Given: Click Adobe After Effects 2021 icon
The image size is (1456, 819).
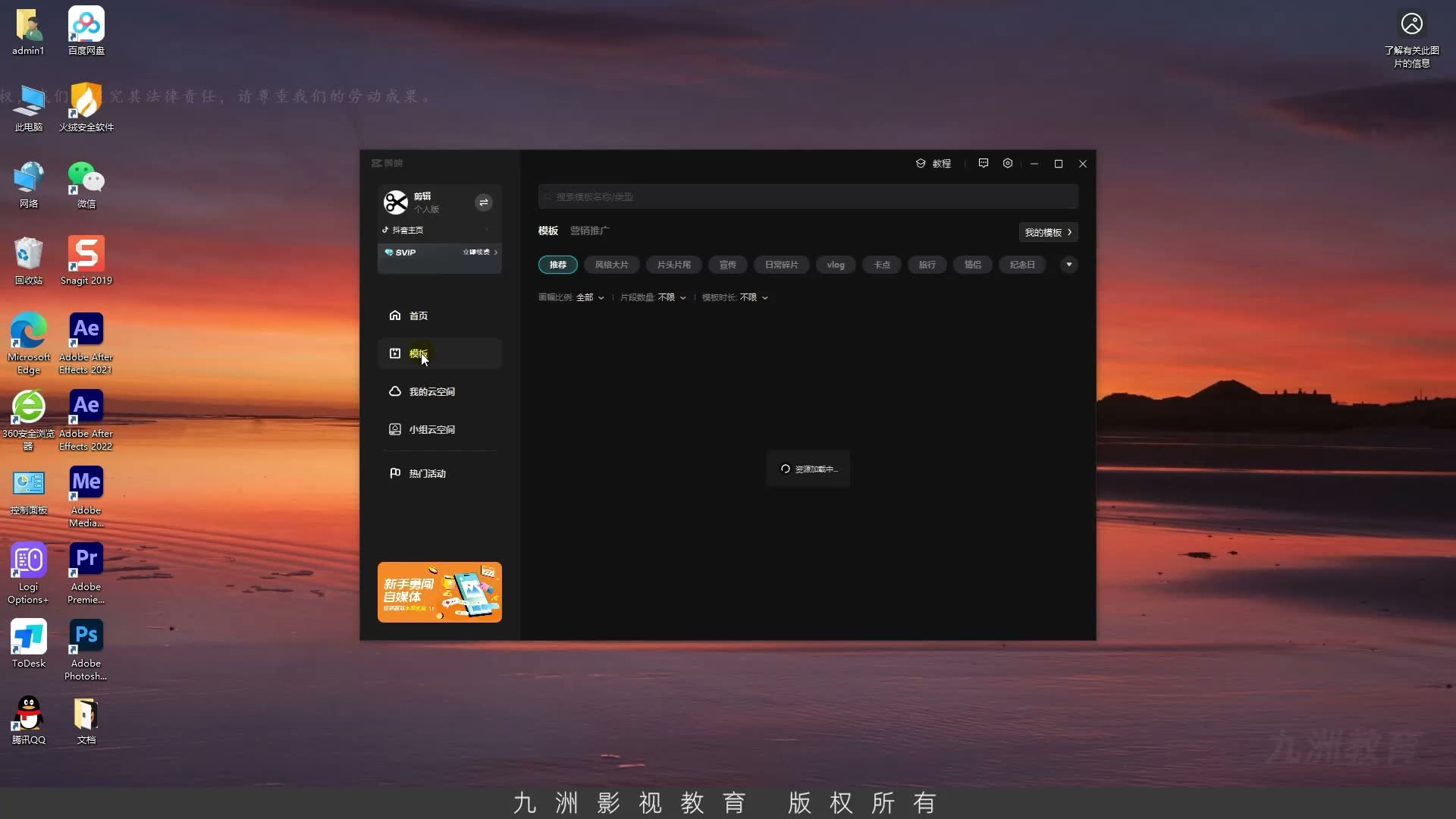Looking at the screenshot, I should pos(86,344).
